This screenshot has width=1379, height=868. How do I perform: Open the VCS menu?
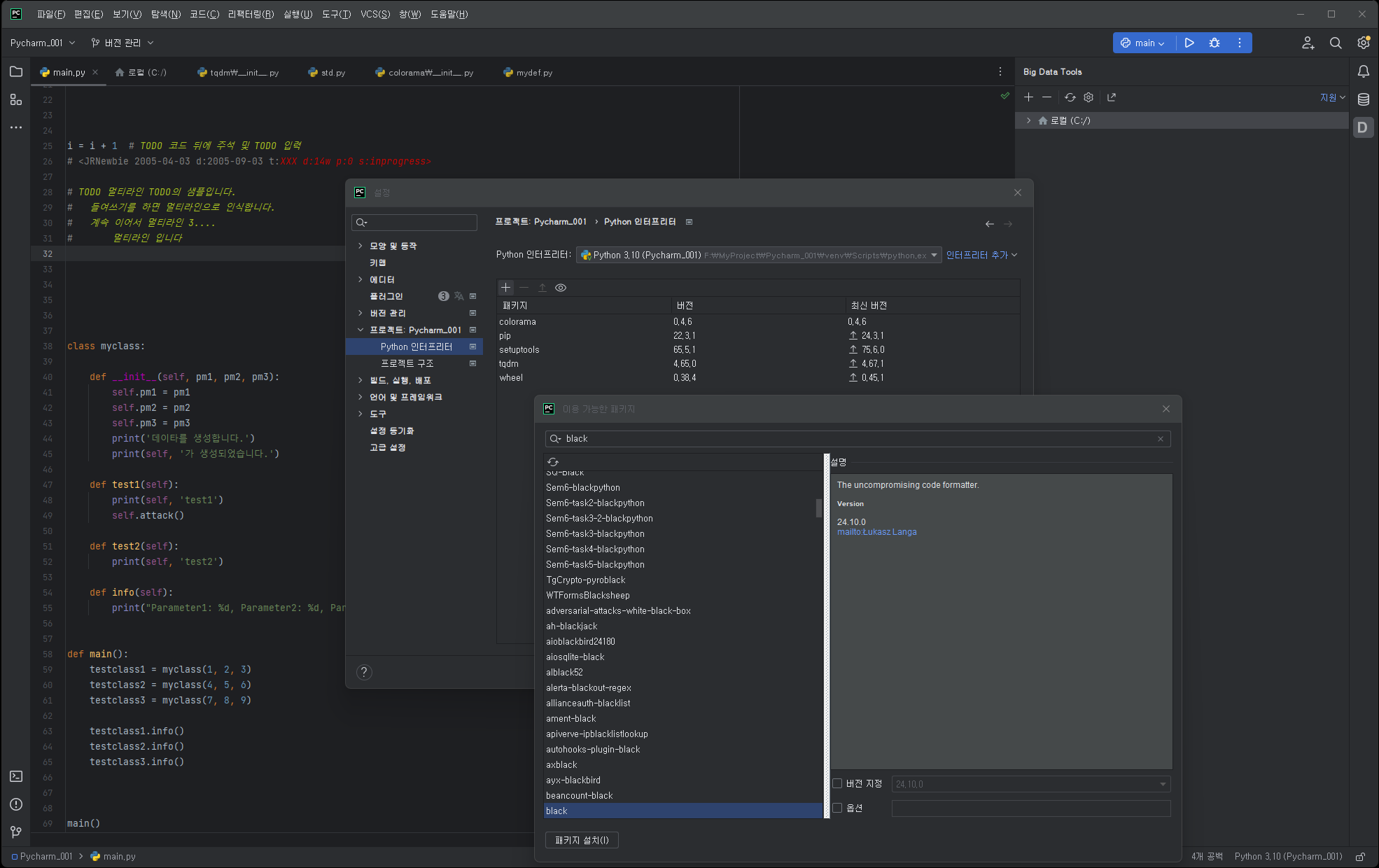(375, 14)
